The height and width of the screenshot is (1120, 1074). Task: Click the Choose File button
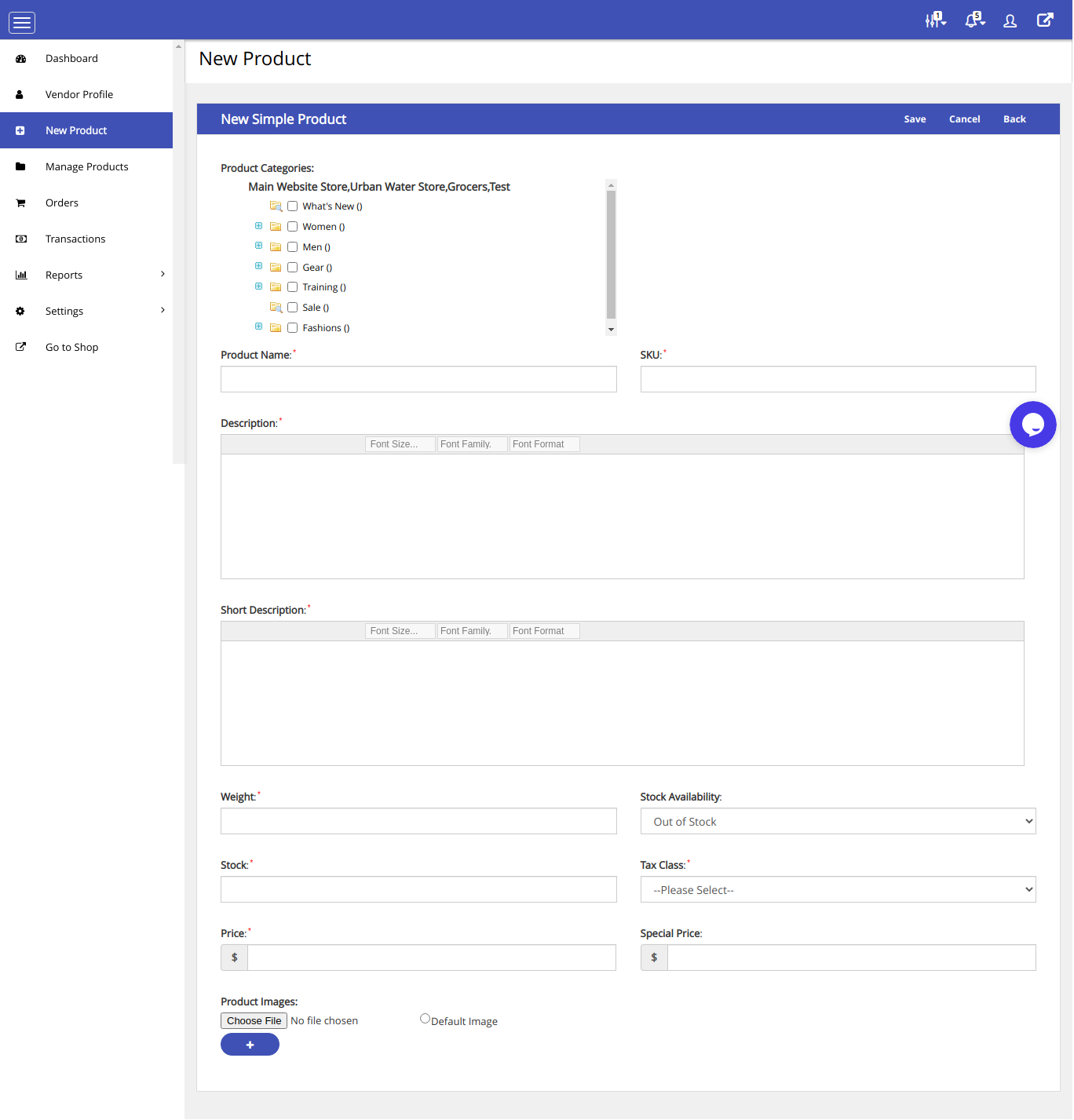(x=254, y=1021)
